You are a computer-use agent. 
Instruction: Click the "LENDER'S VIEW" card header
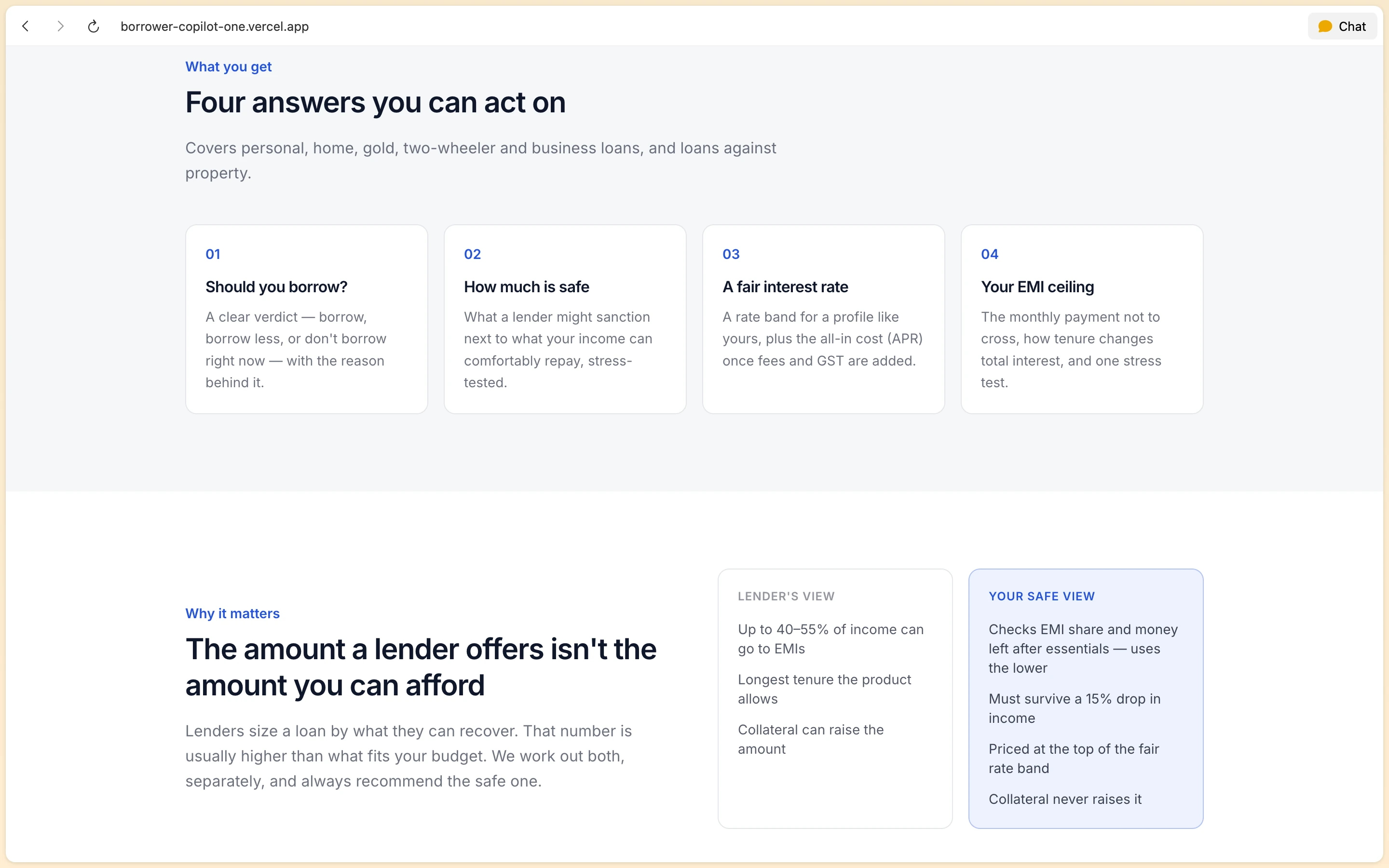tap(786, 596)
